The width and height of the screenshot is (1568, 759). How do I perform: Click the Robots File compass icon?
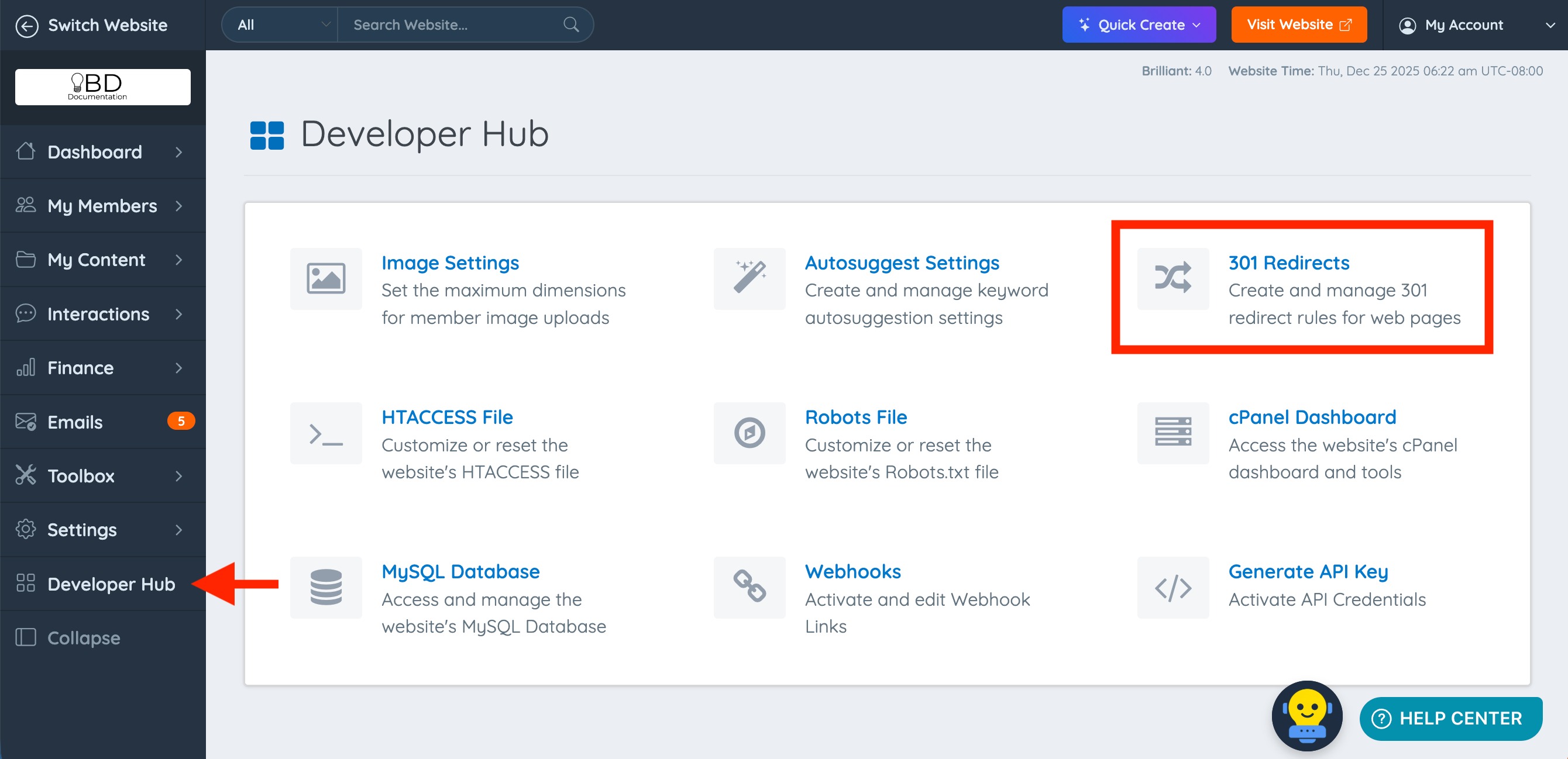coord(749,433)
